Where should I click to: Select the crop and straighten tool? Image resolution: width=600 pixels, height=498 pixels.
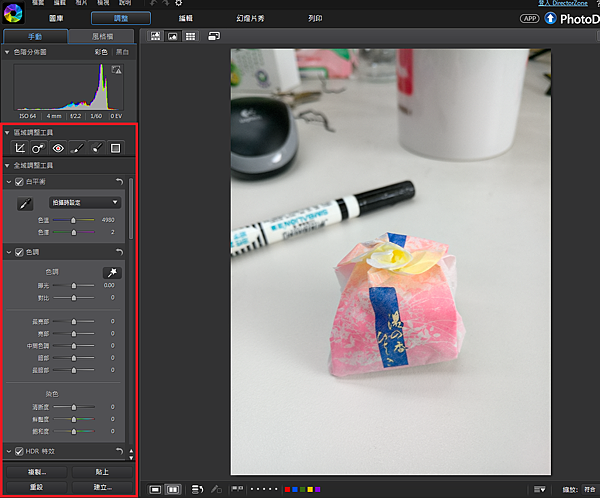(x=20, y=148)
